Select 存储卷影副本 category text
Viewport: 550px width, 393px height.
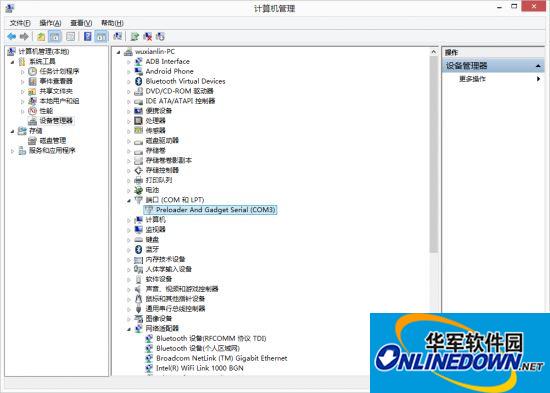point(169,160)
